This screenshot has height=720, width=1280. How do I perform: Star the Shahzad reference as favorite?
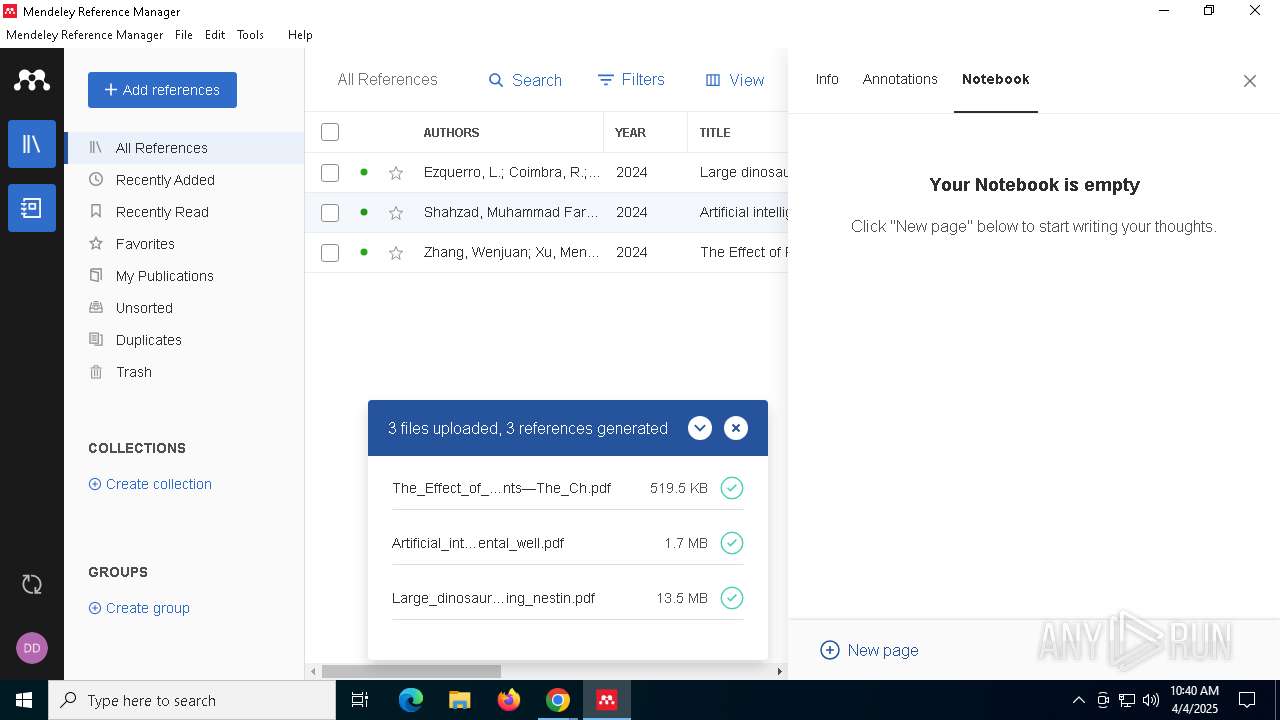[x=396, y=212]
